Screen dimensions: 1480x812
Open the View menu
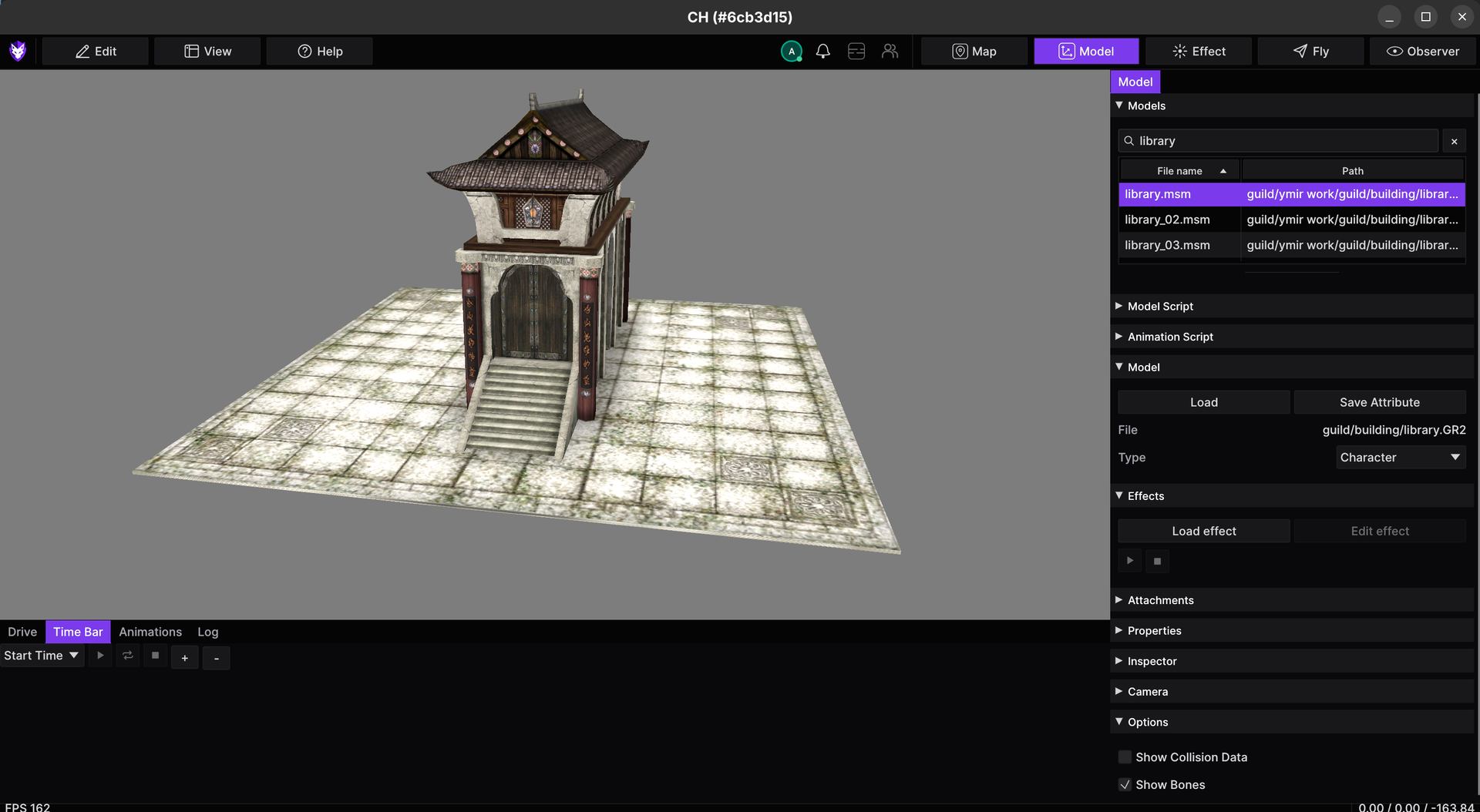(x=207, y=52)
